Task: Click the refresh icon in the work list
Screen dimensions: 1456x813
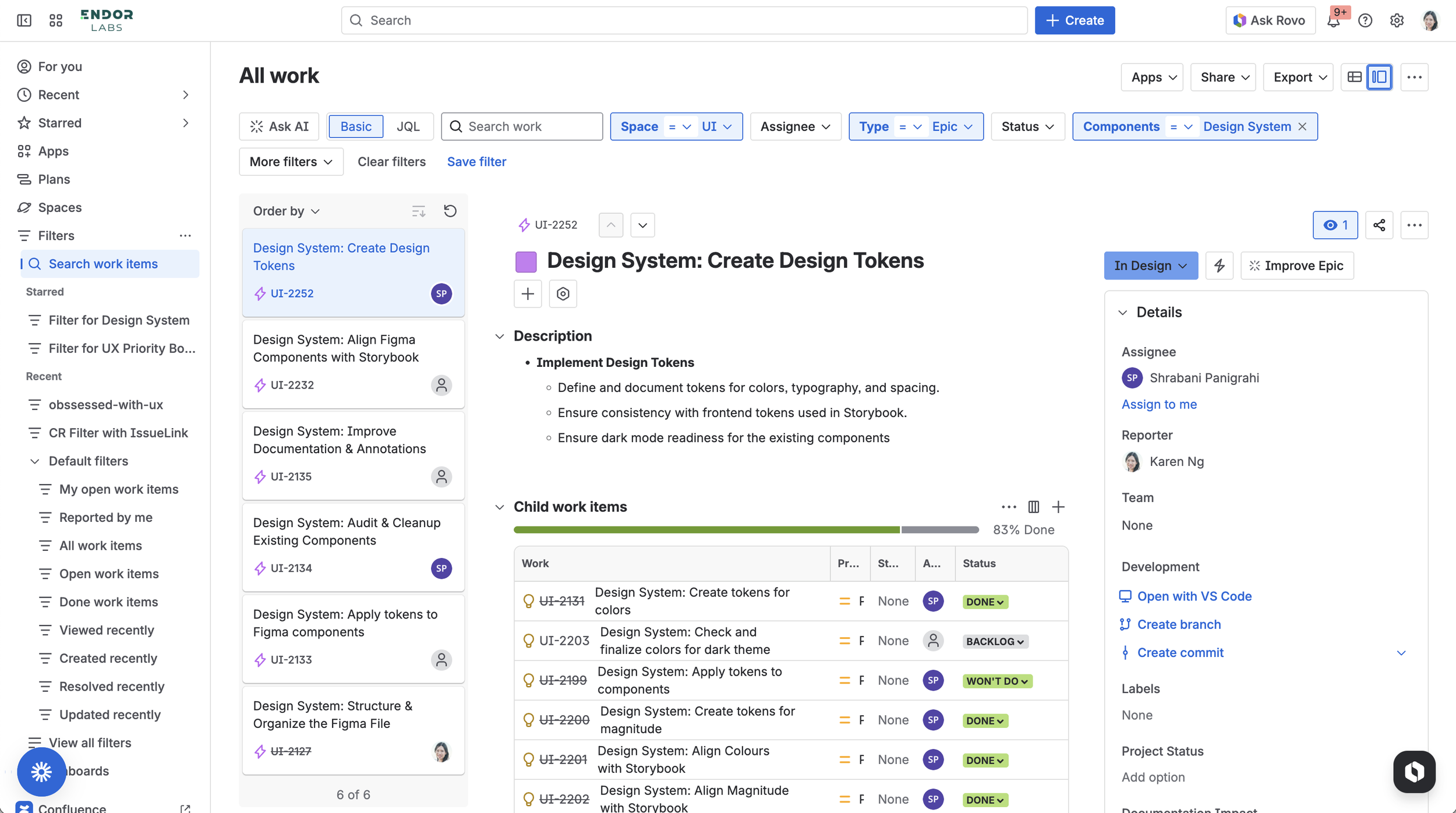Action: (x=450, y=211)
